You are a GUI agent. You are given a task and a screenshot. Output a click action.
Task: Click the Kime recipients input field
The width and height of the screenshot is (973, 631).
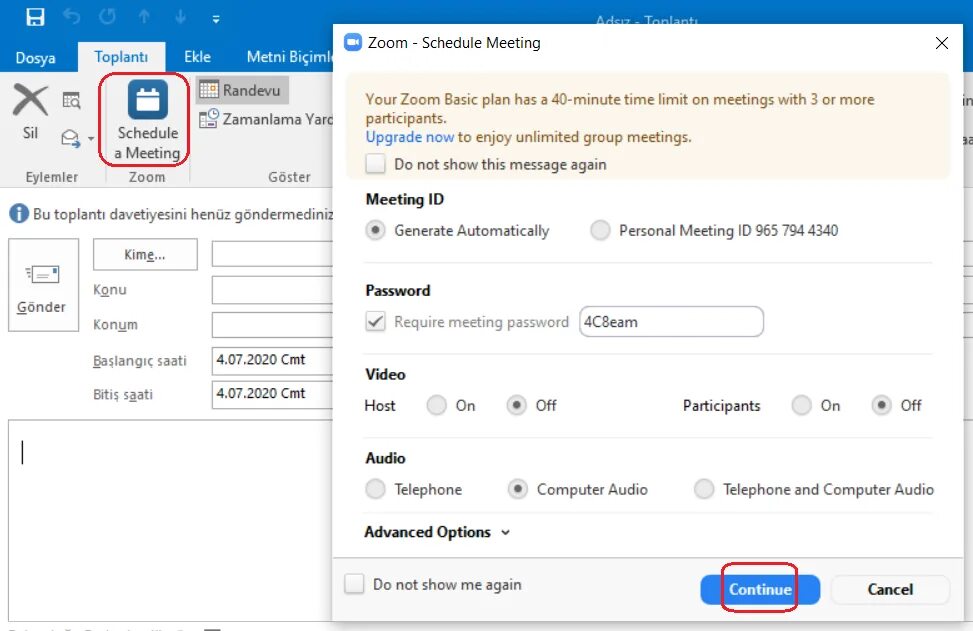coord(272,254)
